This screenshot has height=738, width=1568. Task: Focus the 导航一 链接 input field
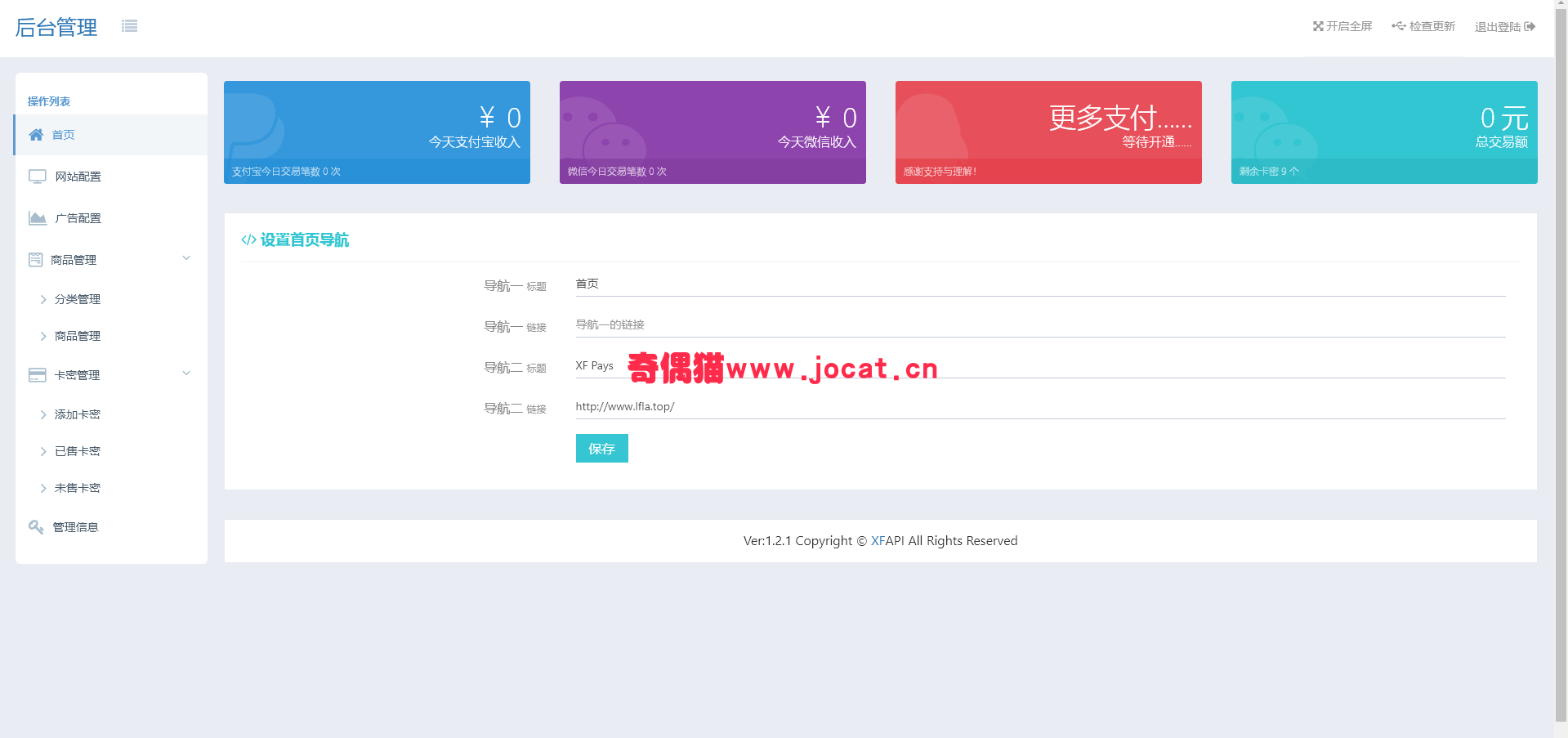tap(1040, 324)
